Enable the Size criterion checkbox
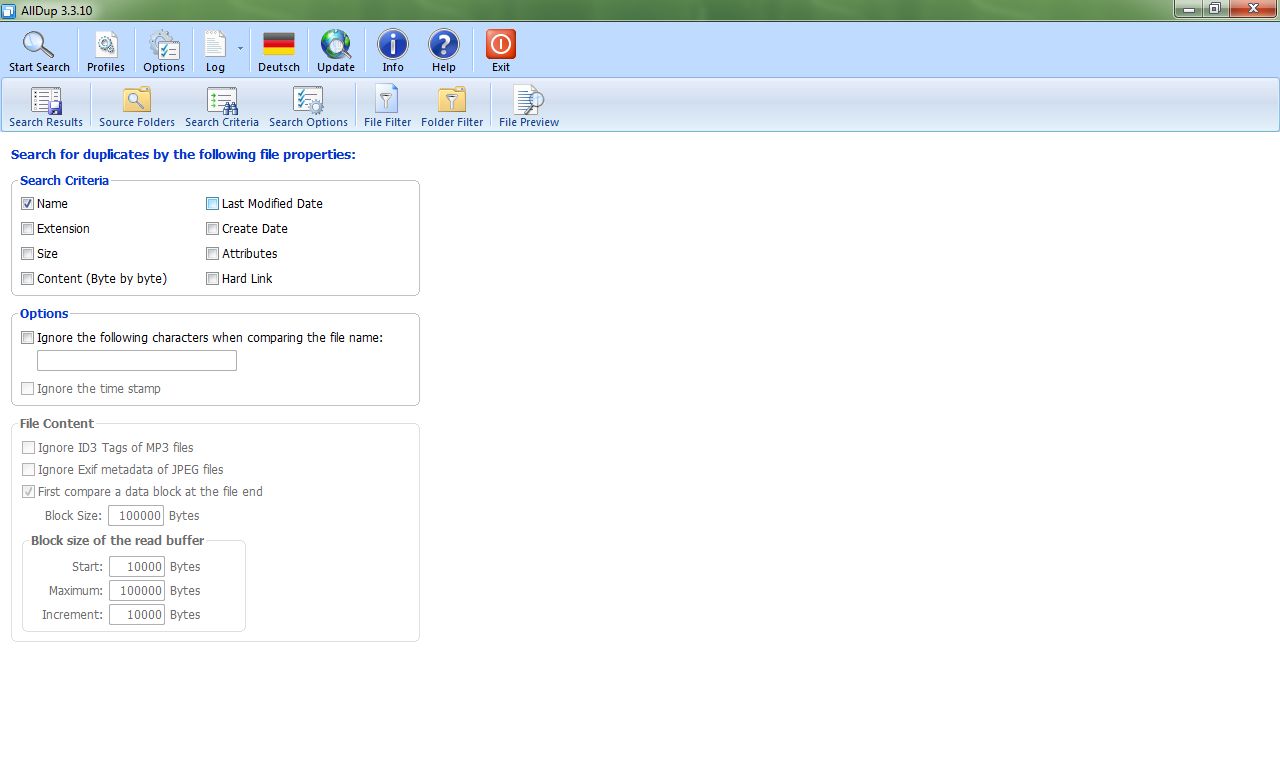 coord(28,253)
